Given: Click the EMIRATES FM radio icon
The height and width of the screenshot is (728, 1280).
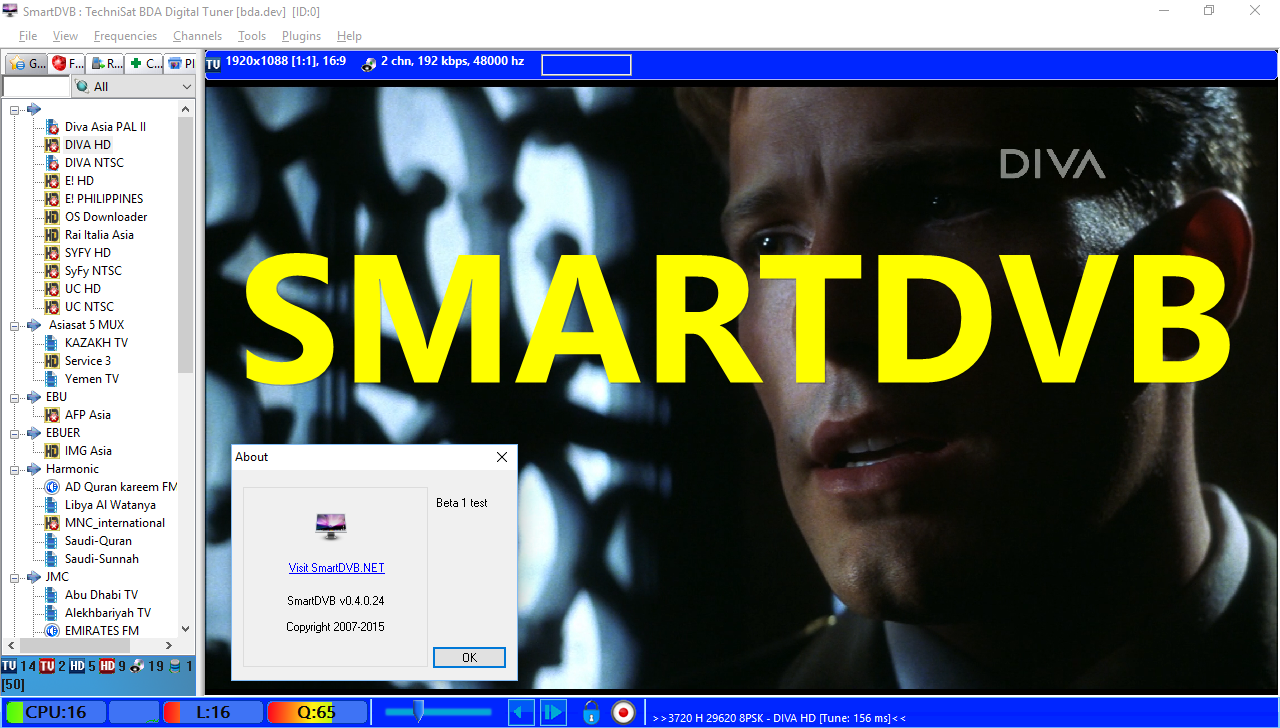Looking at the screenshot, I should (52, 631).
